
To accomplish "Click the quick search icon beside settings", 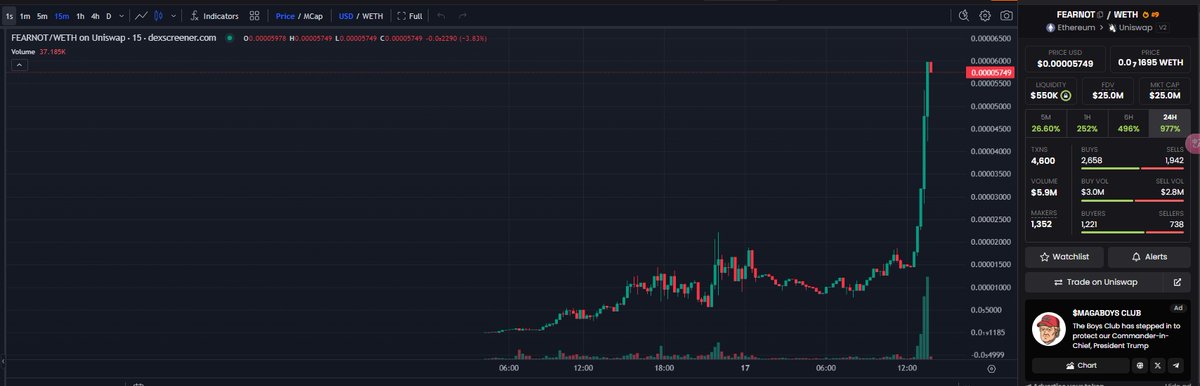I will pos(963,16).
